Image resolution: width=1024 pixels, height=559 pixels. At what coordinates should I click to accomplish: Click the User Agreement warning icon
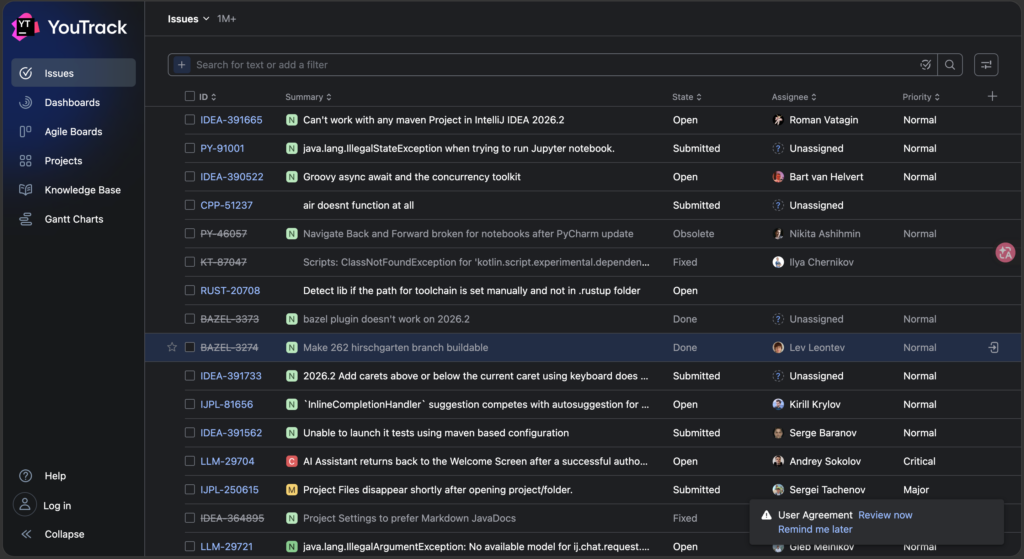pyautogui.click(x=766, y=515)
